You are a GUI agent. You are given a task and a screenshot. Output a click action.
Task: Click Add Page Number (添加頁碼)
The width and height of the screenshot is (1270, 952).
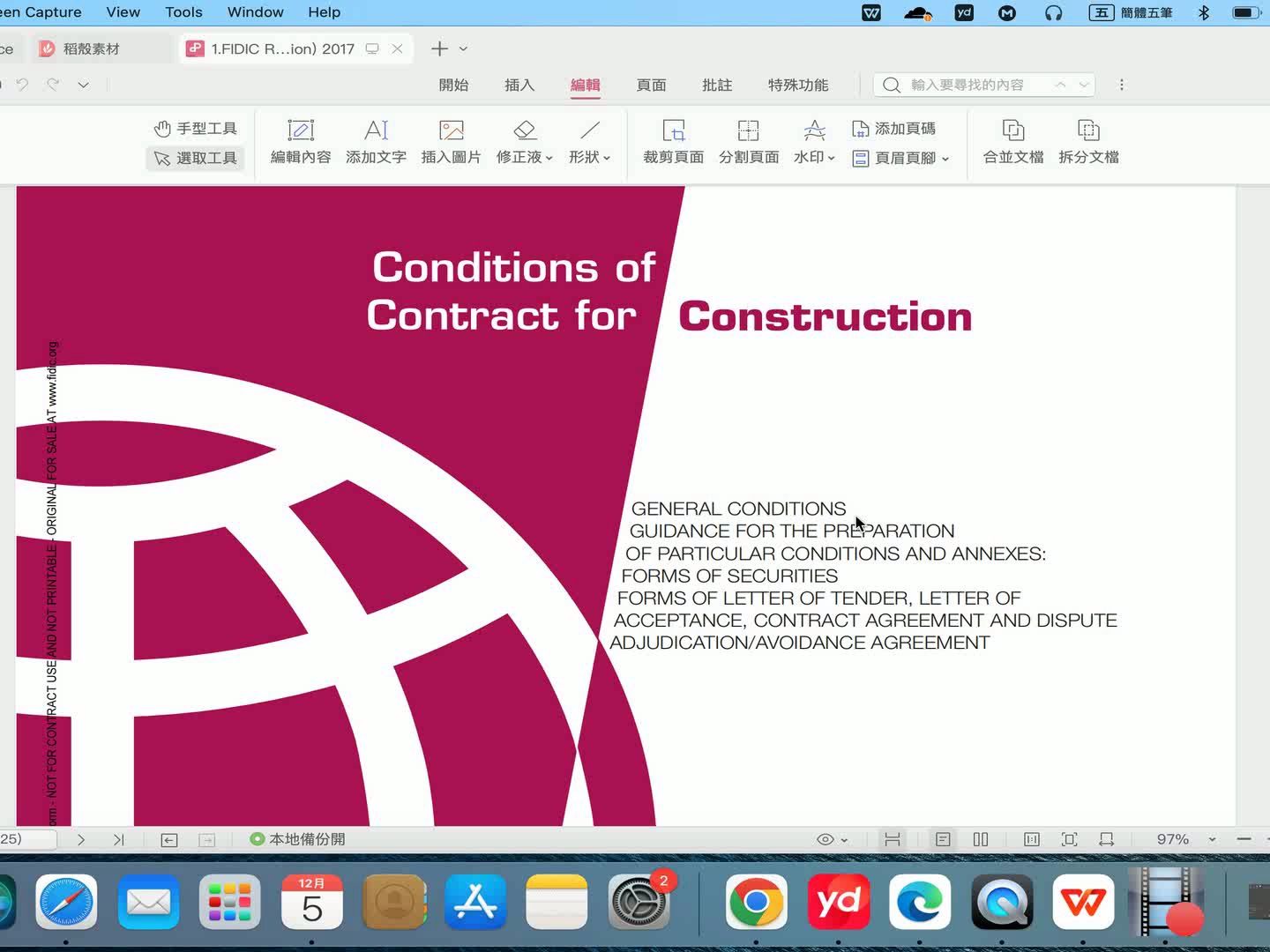(893, 129)
